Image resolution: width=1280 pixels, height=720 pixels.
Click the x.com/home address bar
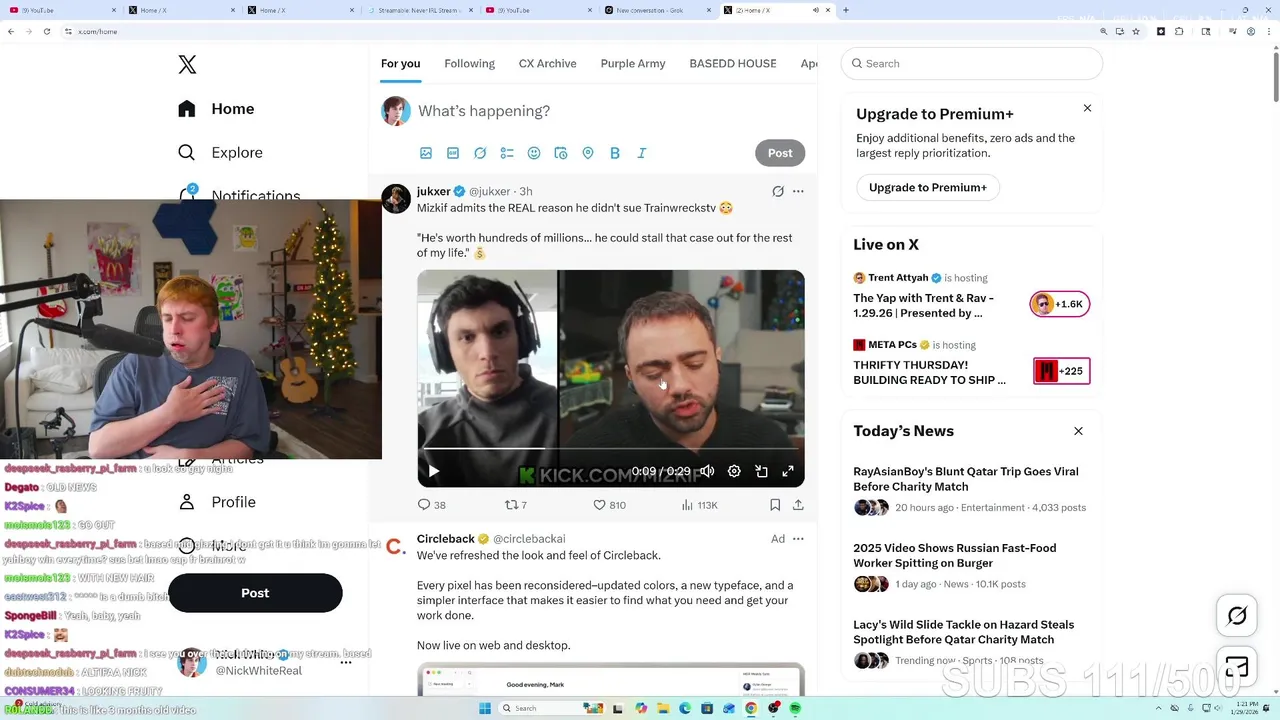(x=580, y=31)
